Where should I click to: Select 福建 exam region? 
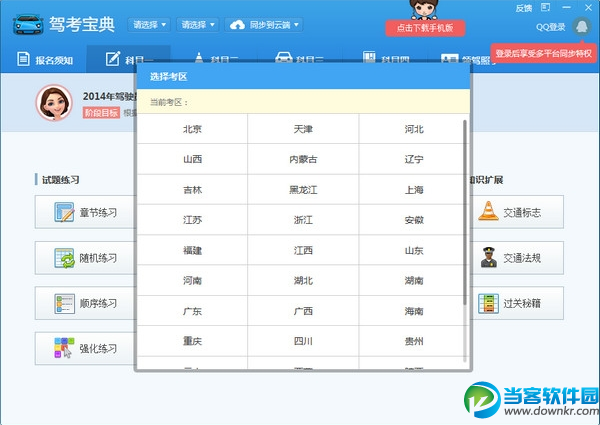(x=192, y=250)
